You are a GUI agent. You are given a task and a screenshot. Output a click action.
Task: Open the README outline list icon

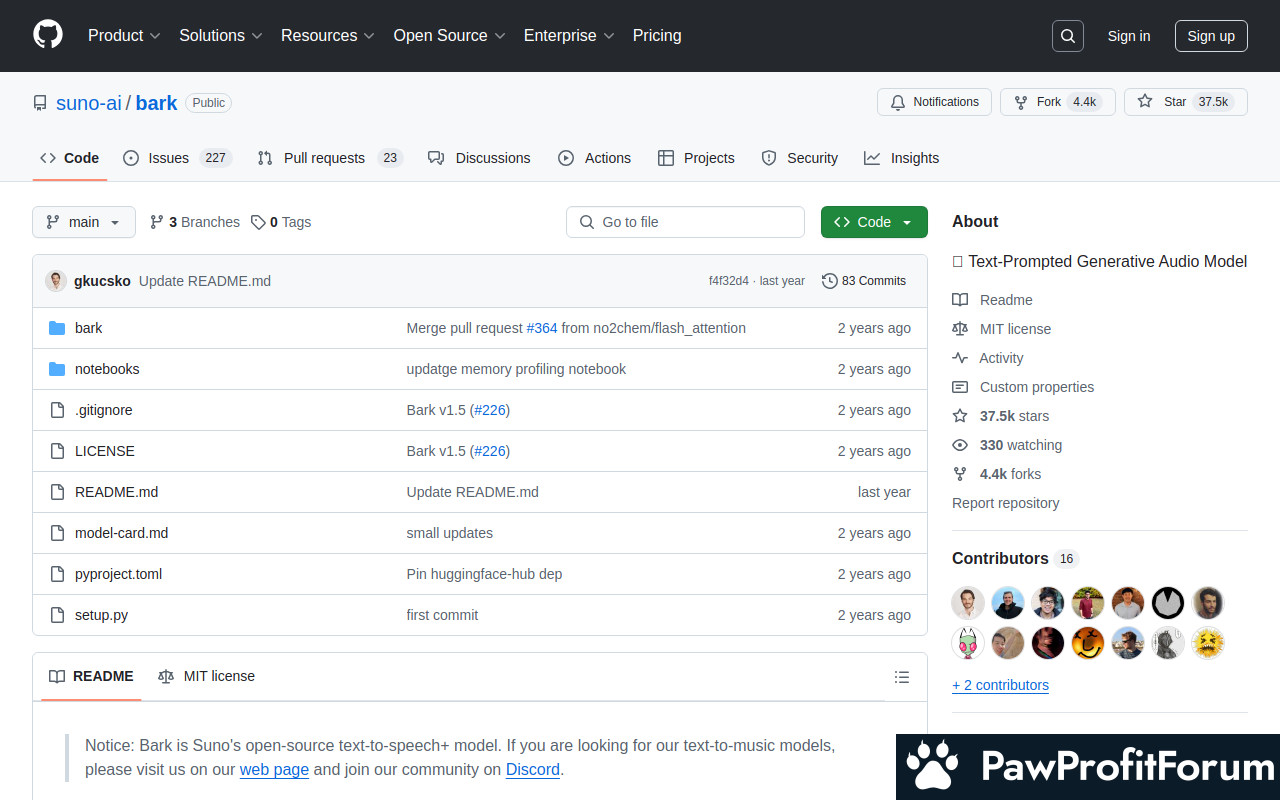(x=902, y=677)
